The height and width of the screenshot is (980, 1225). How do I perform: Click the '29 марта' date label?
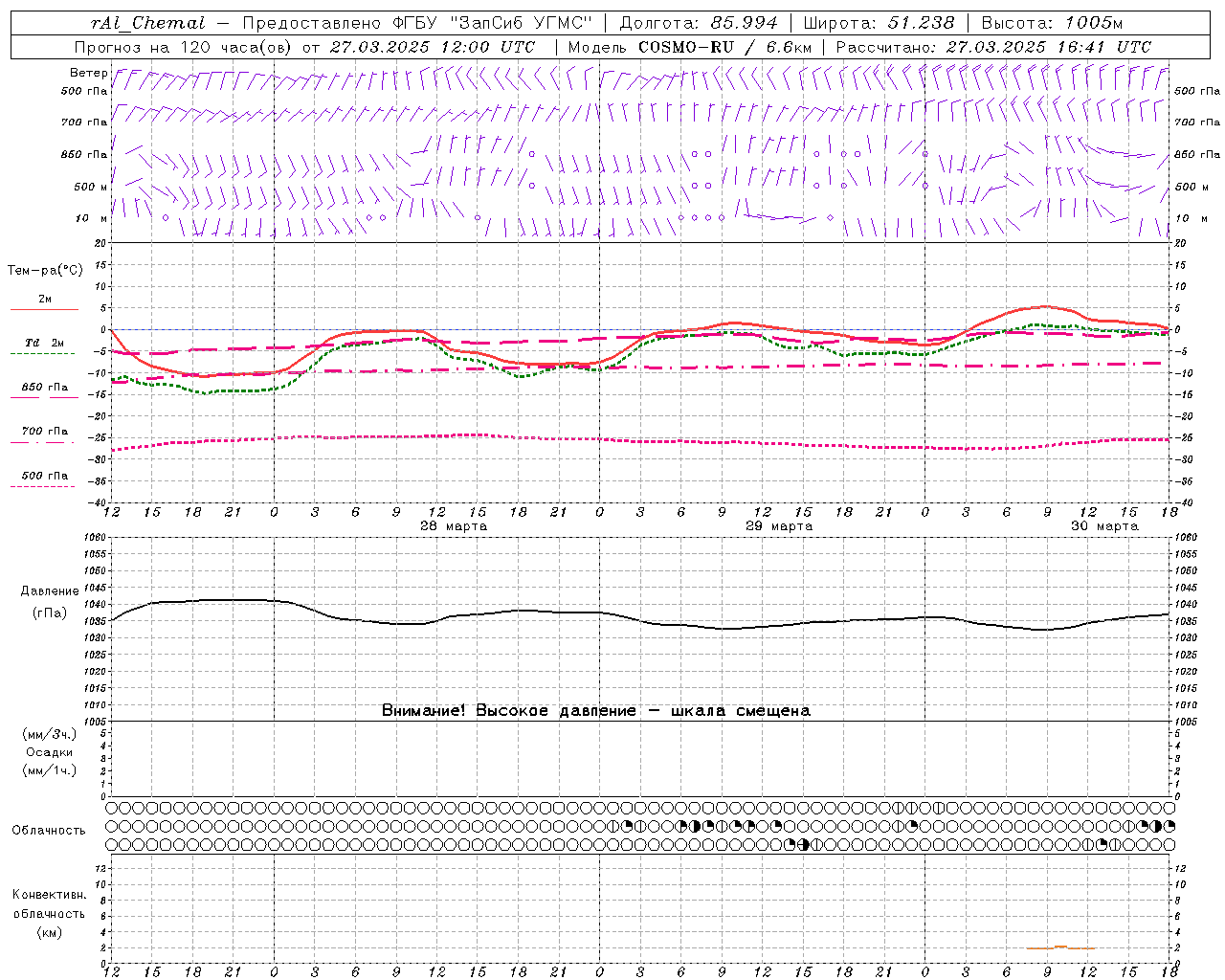click(779, 526)
